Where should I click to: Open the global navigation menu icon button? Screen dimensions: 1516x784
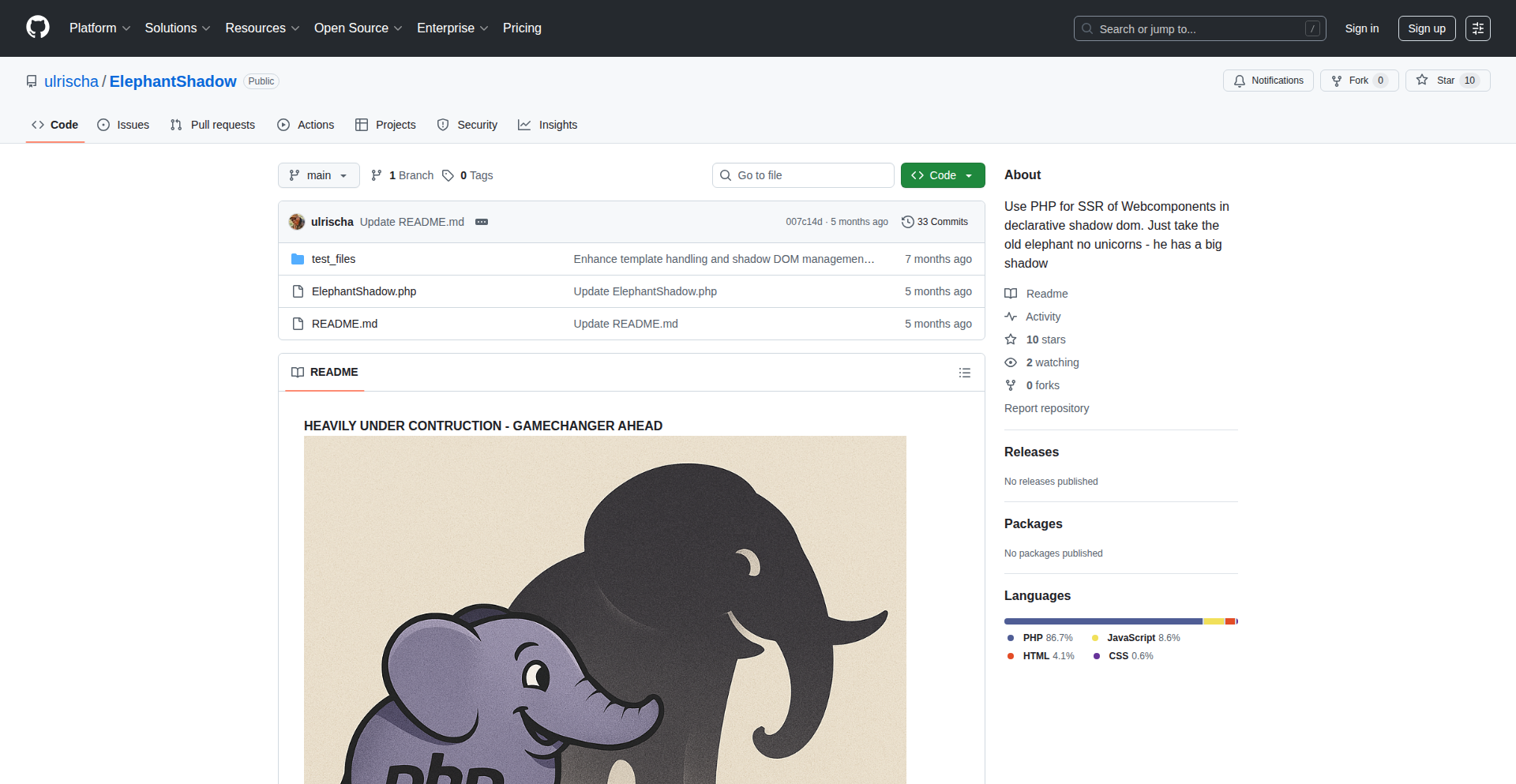(x=1477, y=28)
